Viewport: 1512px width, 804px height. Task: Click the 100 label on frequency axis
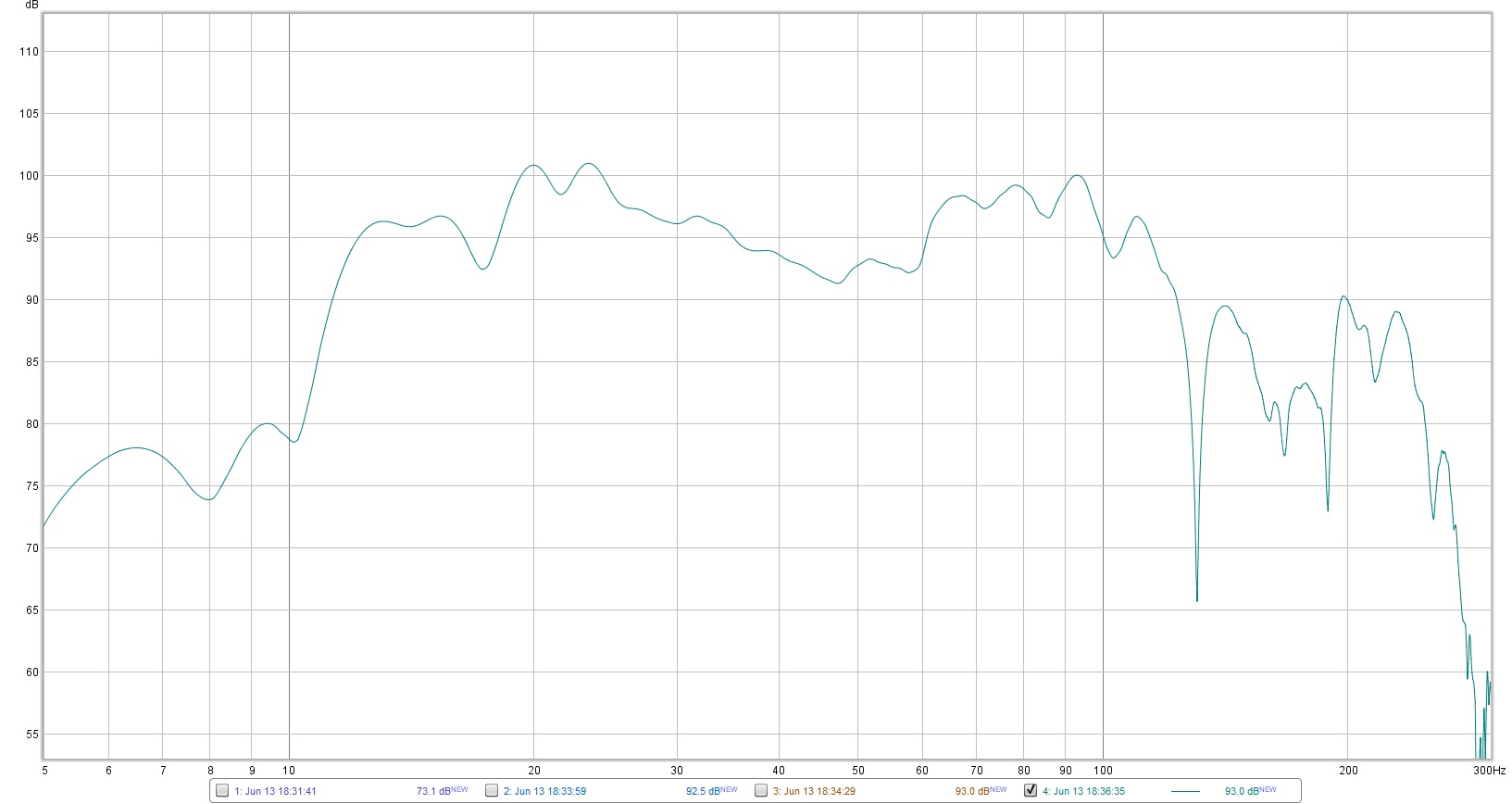[x=1103, y=770]
